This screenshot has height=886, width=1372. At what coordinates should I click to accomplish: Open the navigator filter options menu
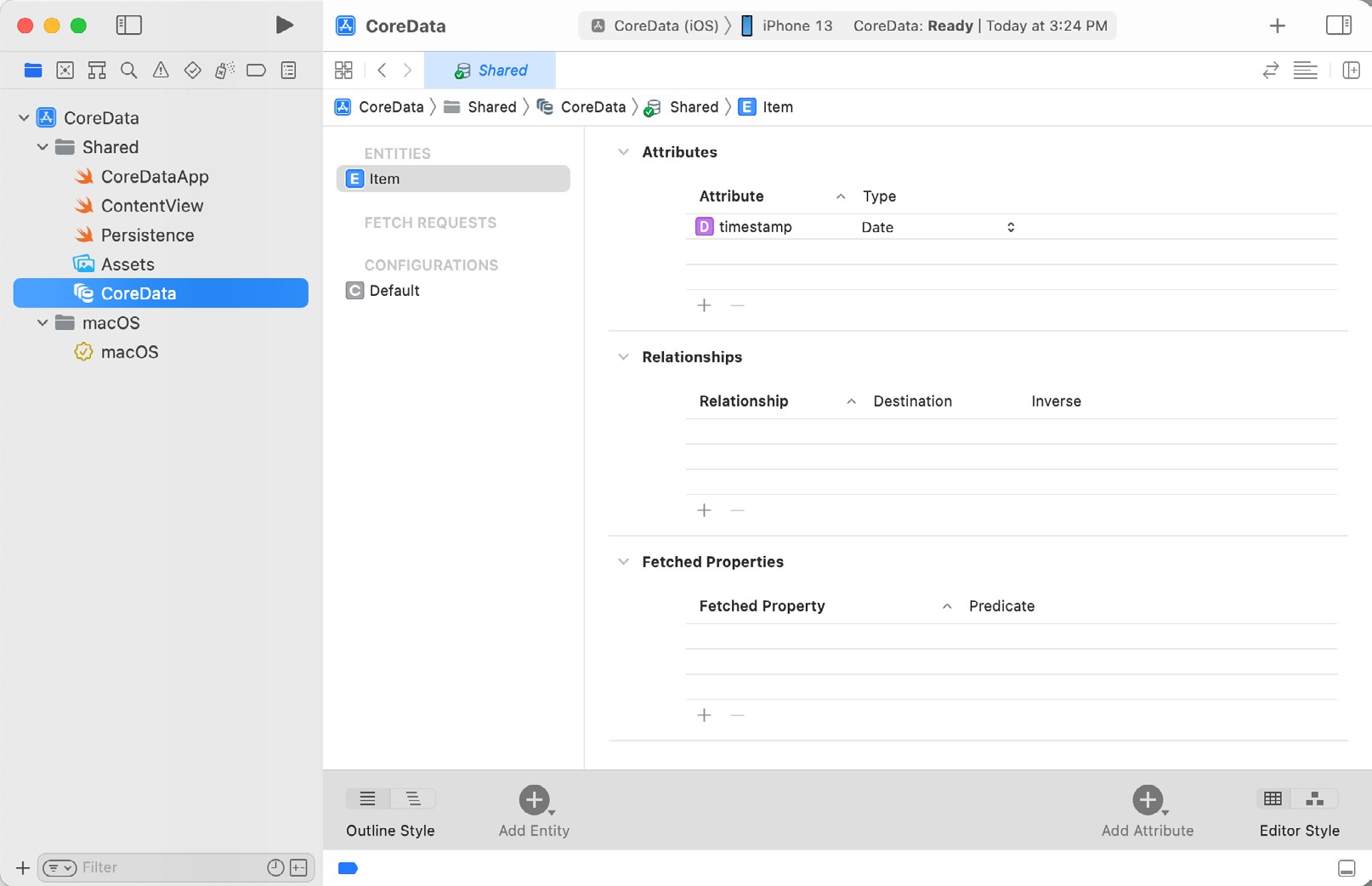60,868
